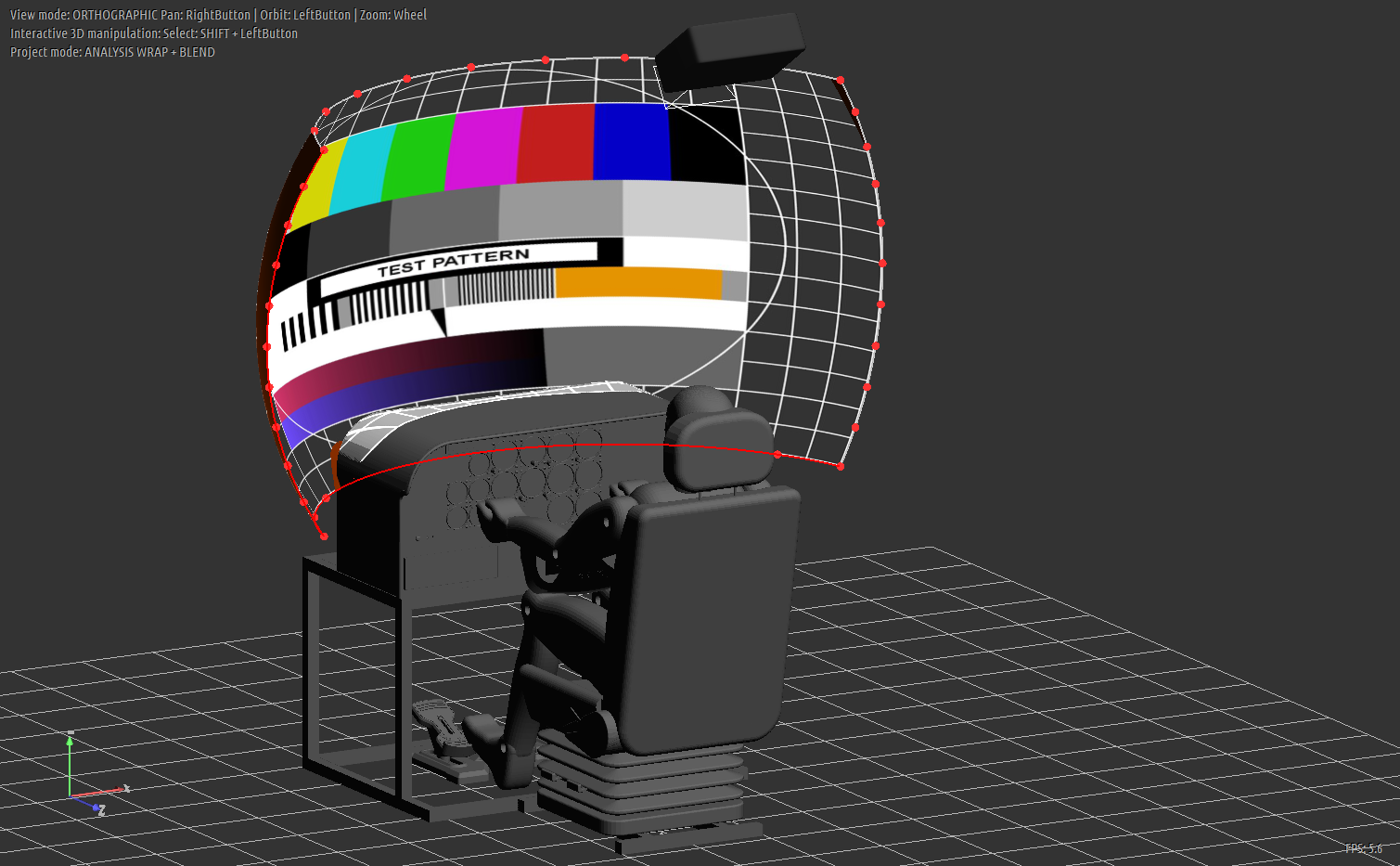
Task: Select the top-right corner red control point
Action: tap(841, 81)
